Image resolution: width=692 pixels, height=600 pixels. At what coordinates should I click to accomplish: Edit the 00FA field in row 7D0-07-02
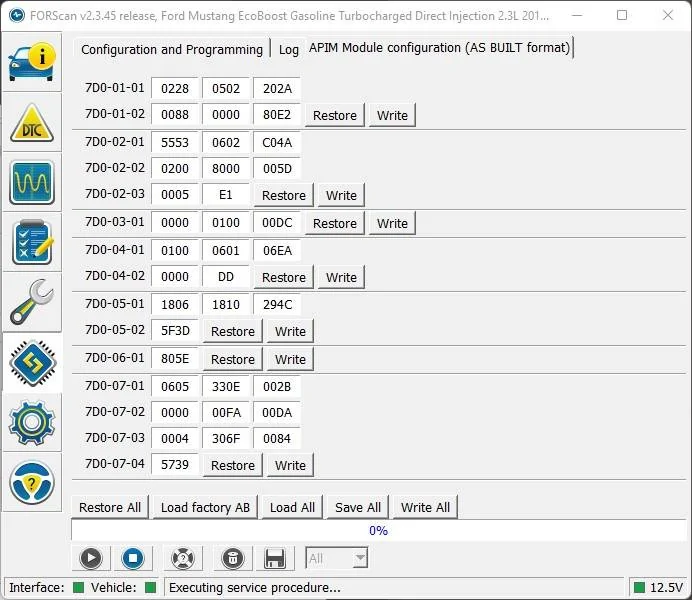click(226, 412)
